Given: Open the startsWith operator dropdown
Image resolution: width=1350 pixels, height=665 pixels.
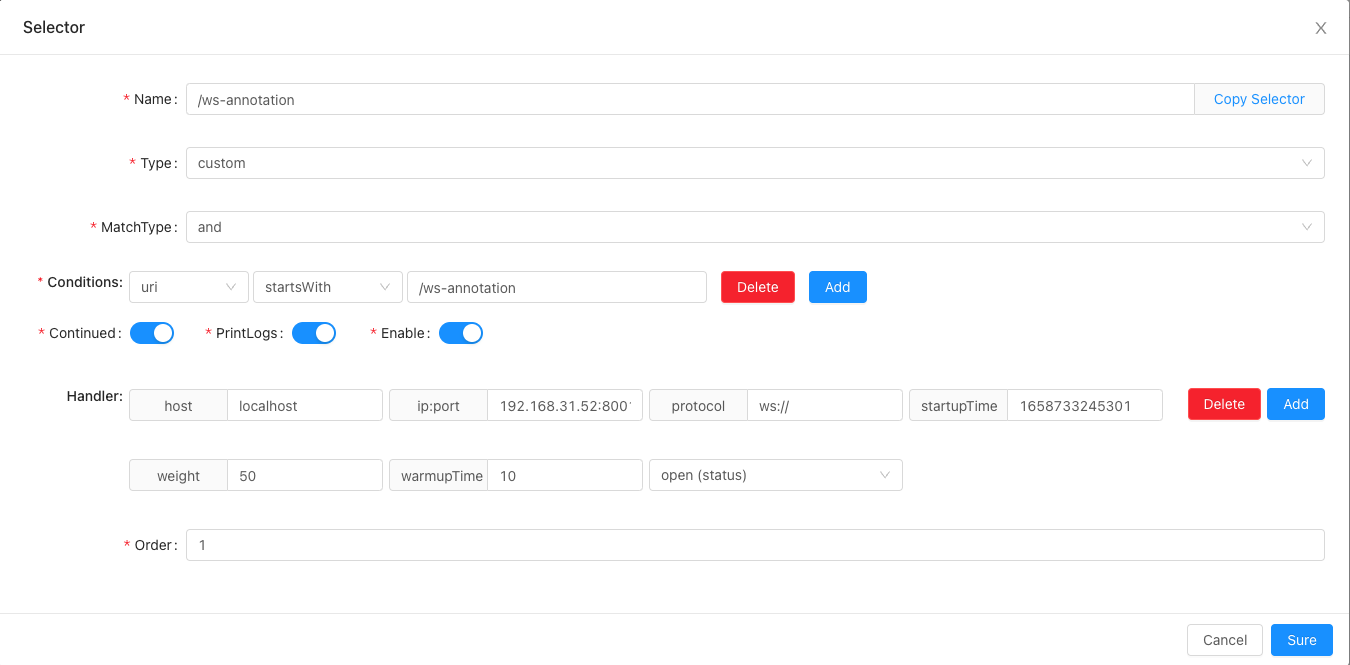Looking at the screenshot, I should click(x=327, y=287).
